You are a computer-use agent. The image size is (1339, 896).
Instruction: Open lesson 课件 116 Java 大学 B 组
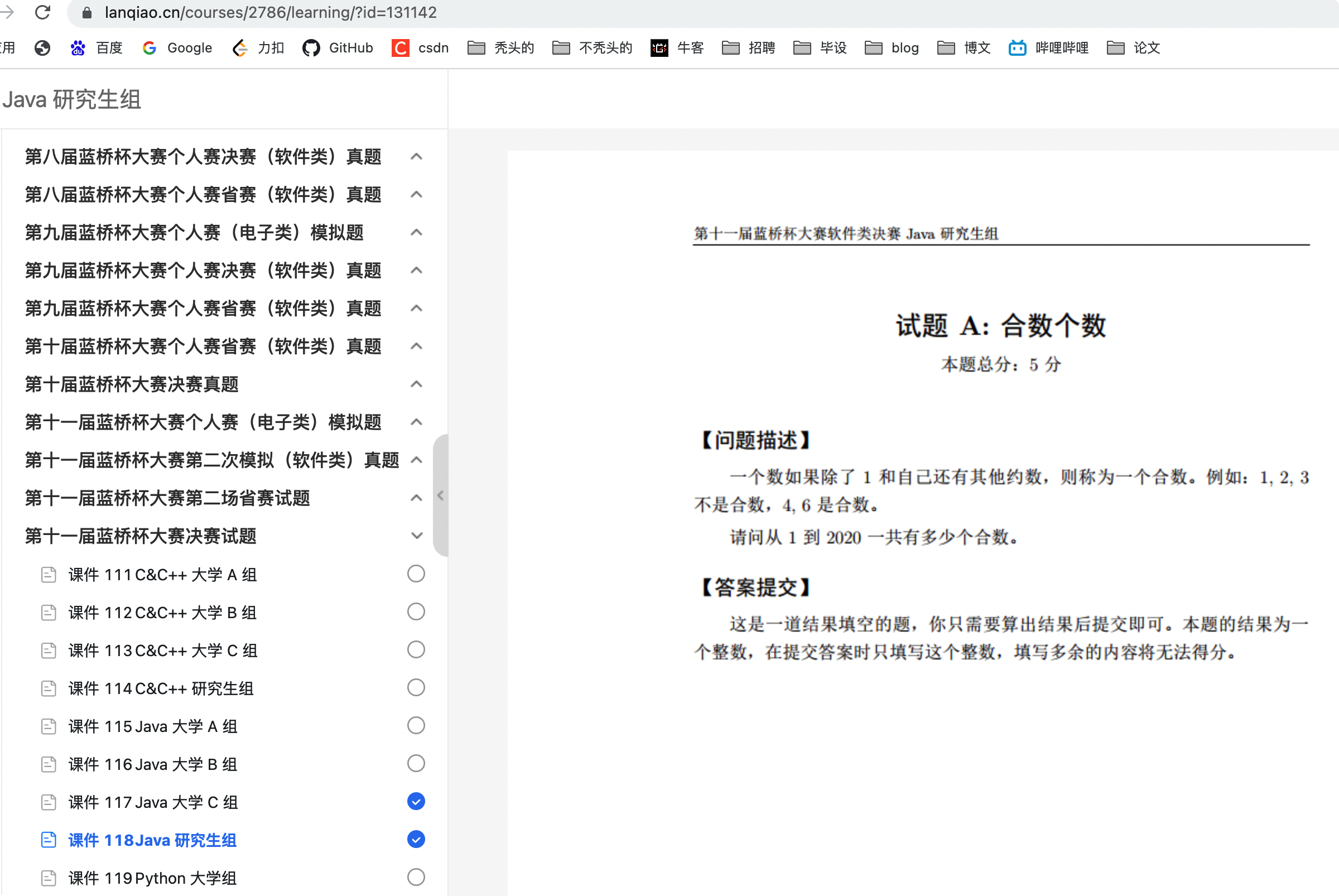[x=152, y=764]
